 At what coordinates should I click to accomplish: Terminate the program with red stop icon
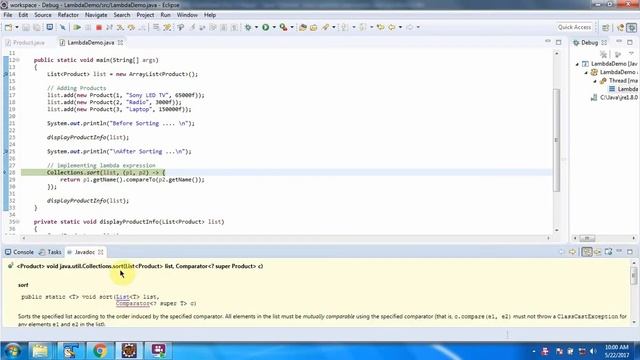coord(99,27)
